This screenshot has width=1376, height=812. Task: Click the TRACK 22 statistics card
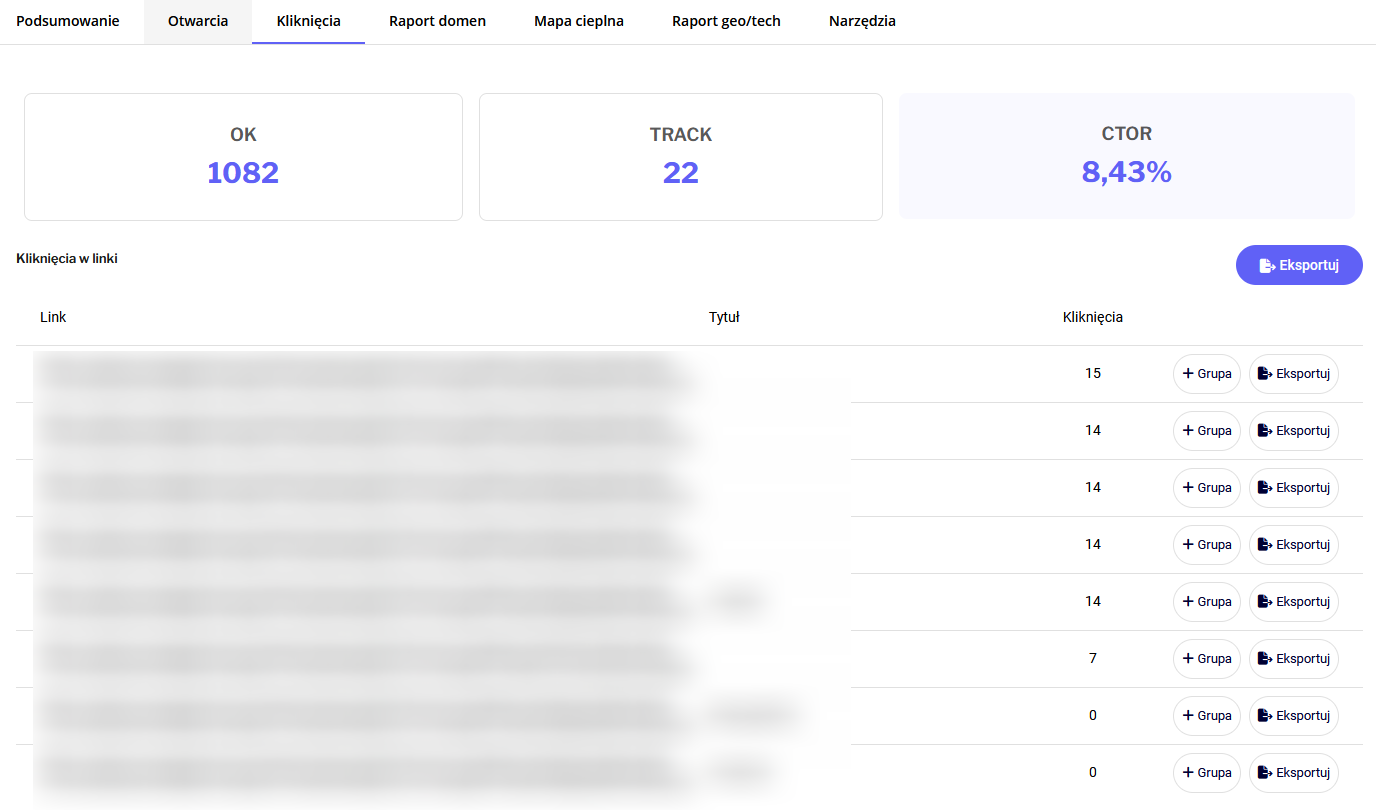click(680, 157)
